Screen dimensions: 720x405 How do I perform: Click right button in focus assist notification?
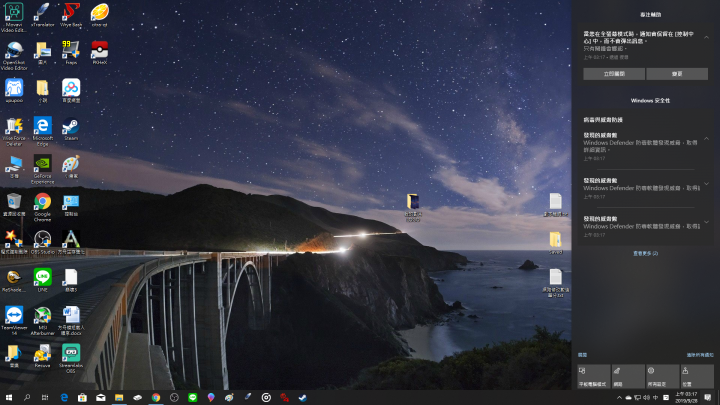[677, 74]
